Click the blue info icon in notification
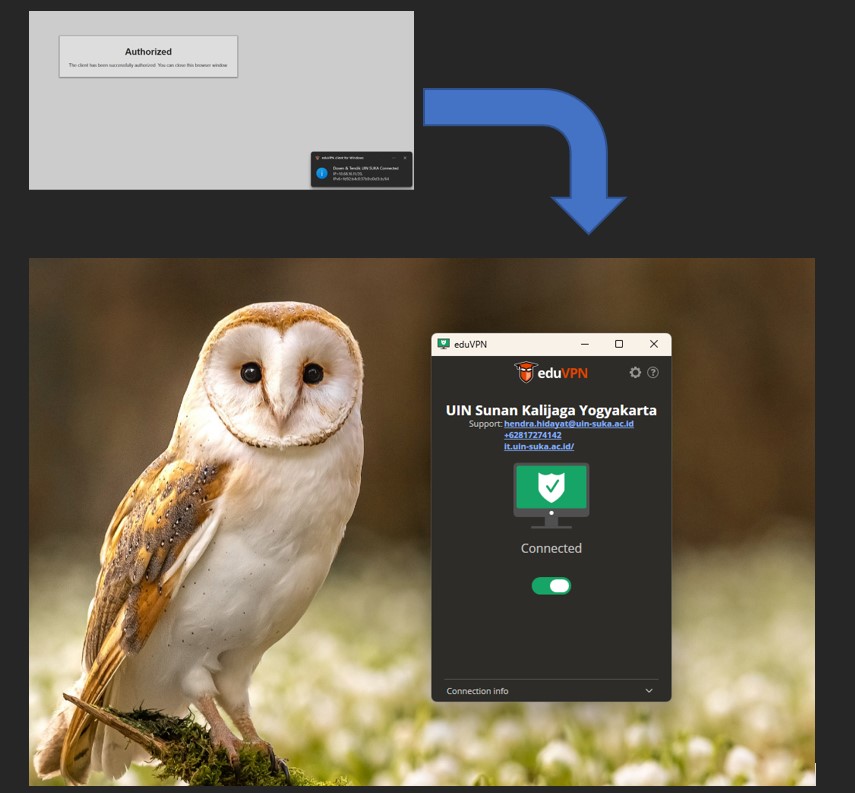 coord(322,173)
